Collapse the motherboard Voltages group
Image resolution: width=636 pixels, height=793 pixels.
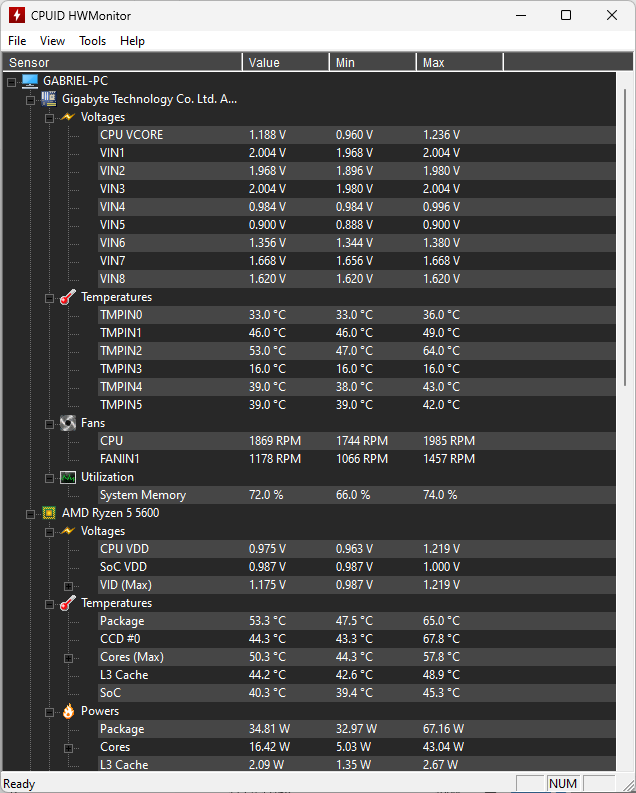(x=49, y=118)
